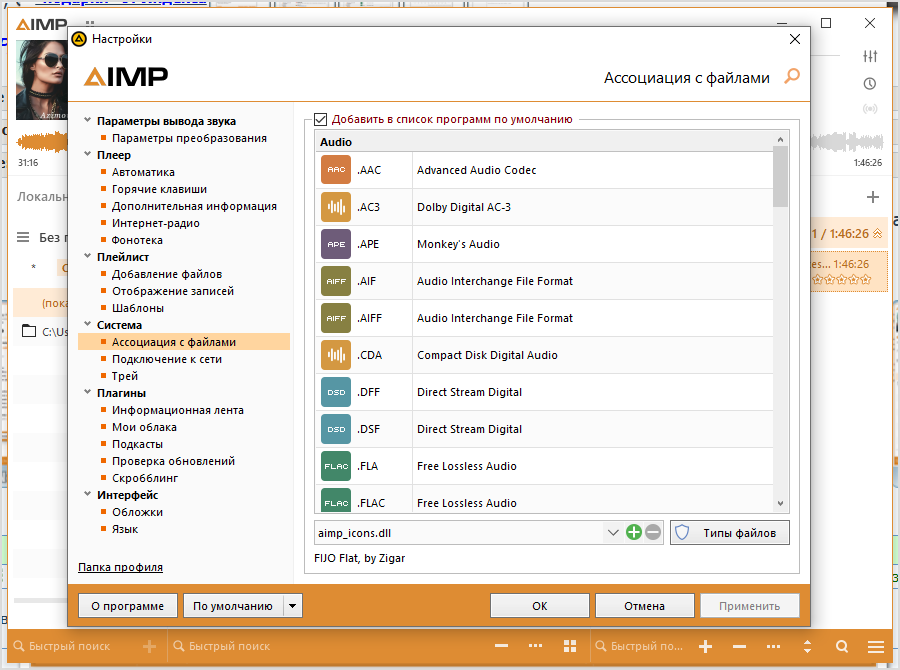Click the playlist hamburger menu icon in main window
Image resolution: width=900 pixels, height=670 pixels.
(23, 237)
